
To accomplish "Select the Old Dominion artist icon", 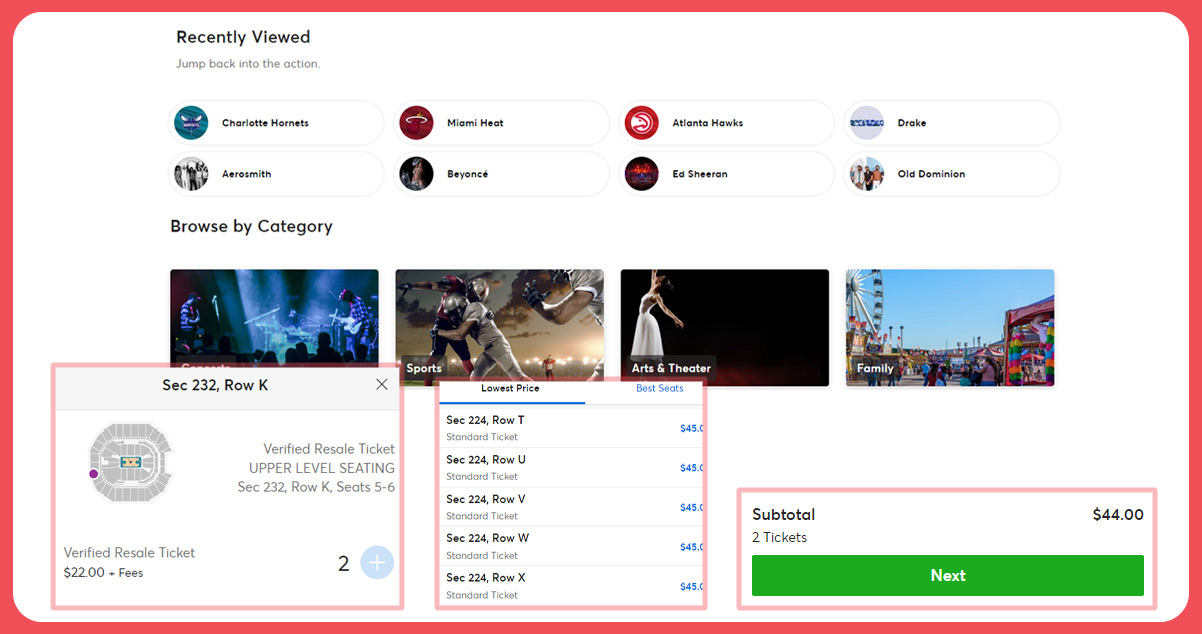I will 867,173.
